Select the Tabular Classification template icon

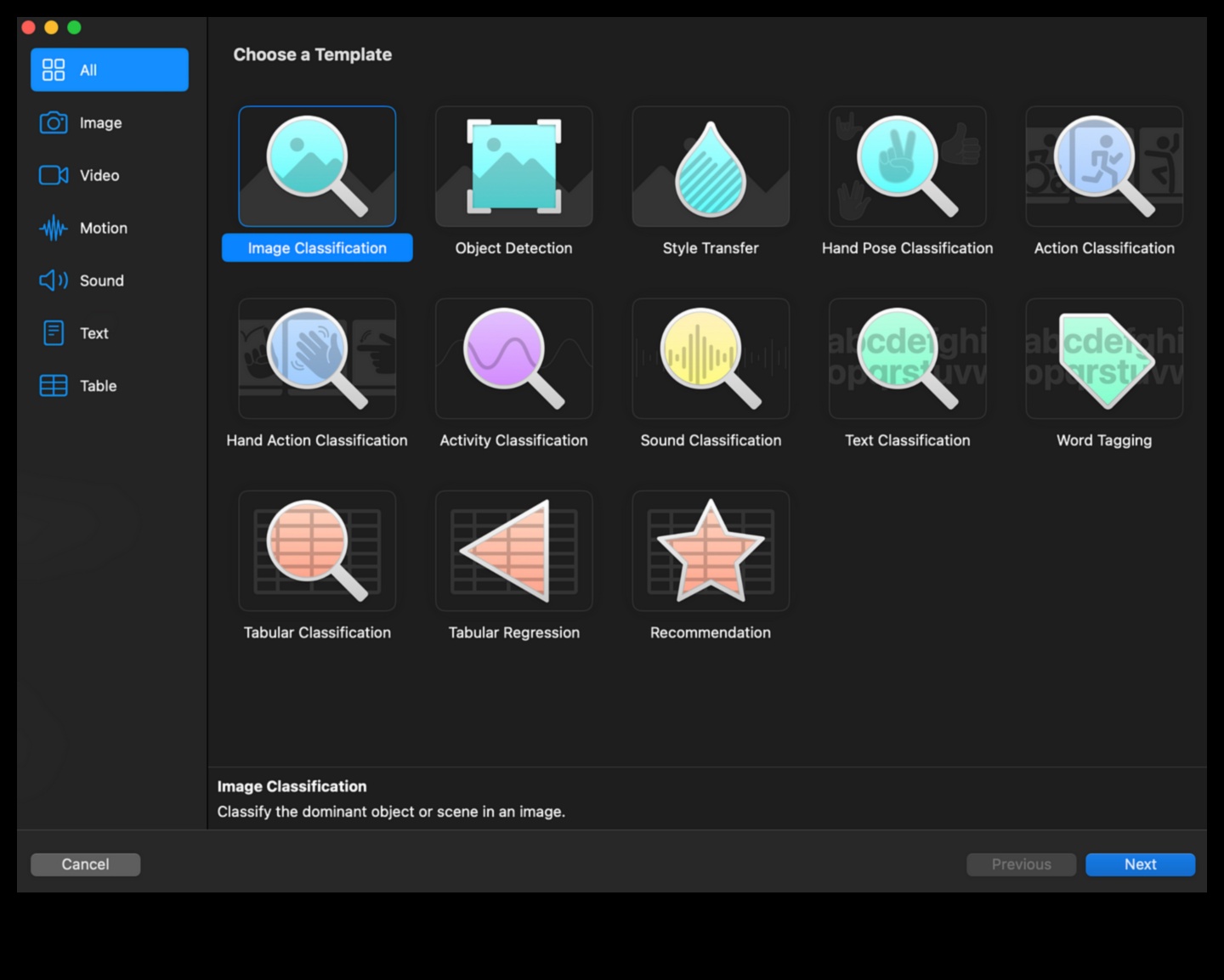317,551
